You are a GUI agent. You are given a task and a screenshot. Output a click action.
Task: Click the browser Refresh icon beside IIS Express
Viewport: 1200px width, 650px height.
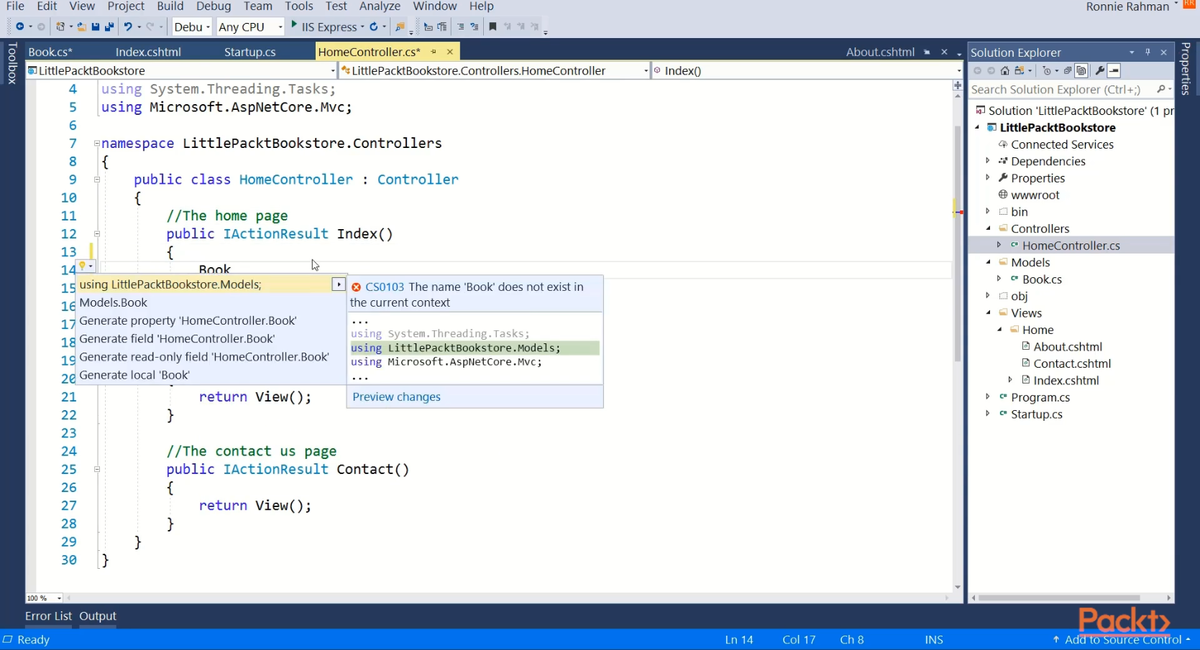coord(373,27)
